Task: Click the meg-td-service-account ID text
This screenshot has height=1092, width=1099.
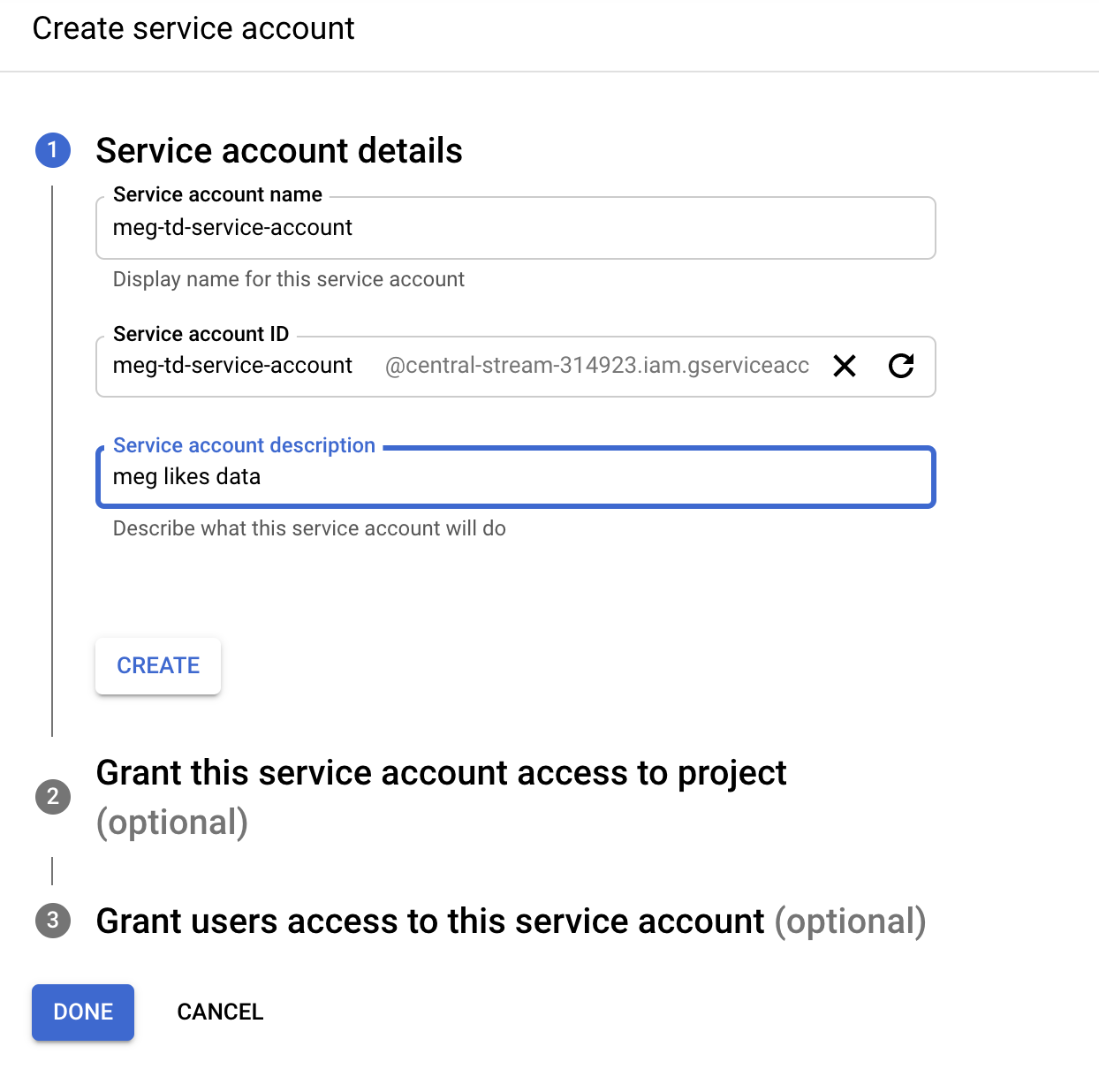Action: click(x=232, y=366)
